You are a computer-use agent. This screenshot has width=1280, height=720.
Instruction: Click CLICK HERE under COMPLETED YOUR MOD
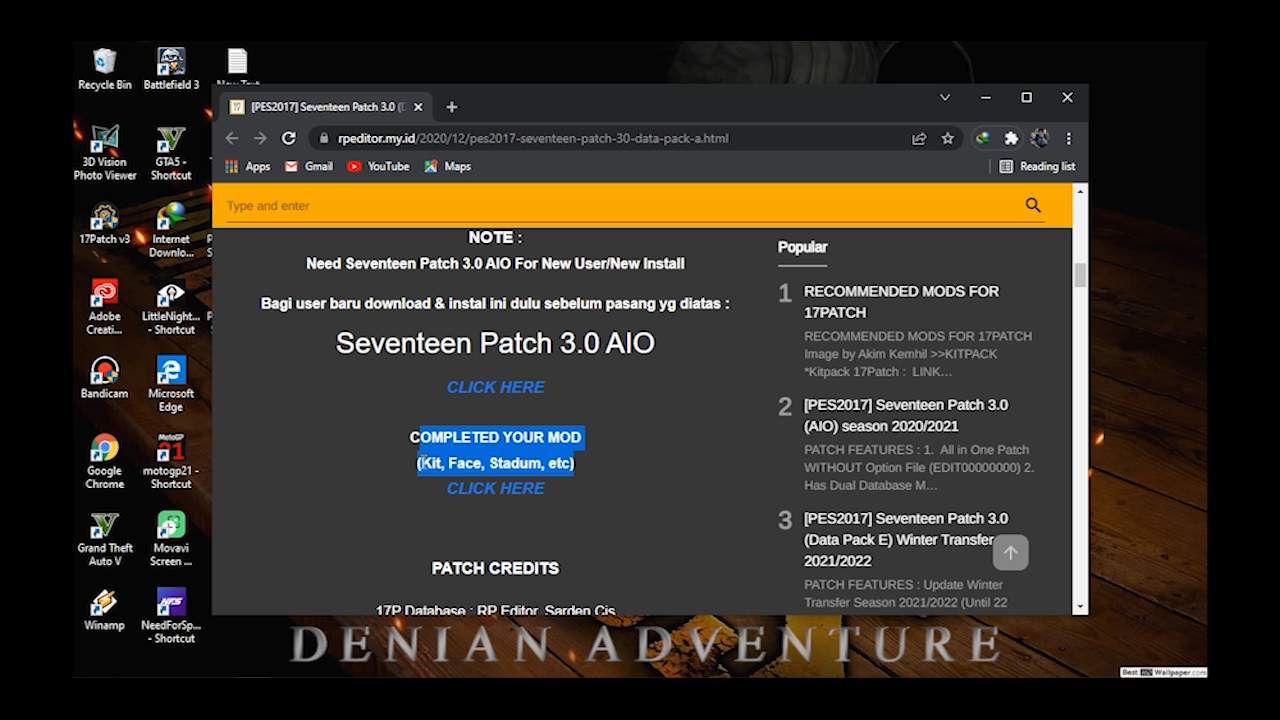[x=496, y=488]
